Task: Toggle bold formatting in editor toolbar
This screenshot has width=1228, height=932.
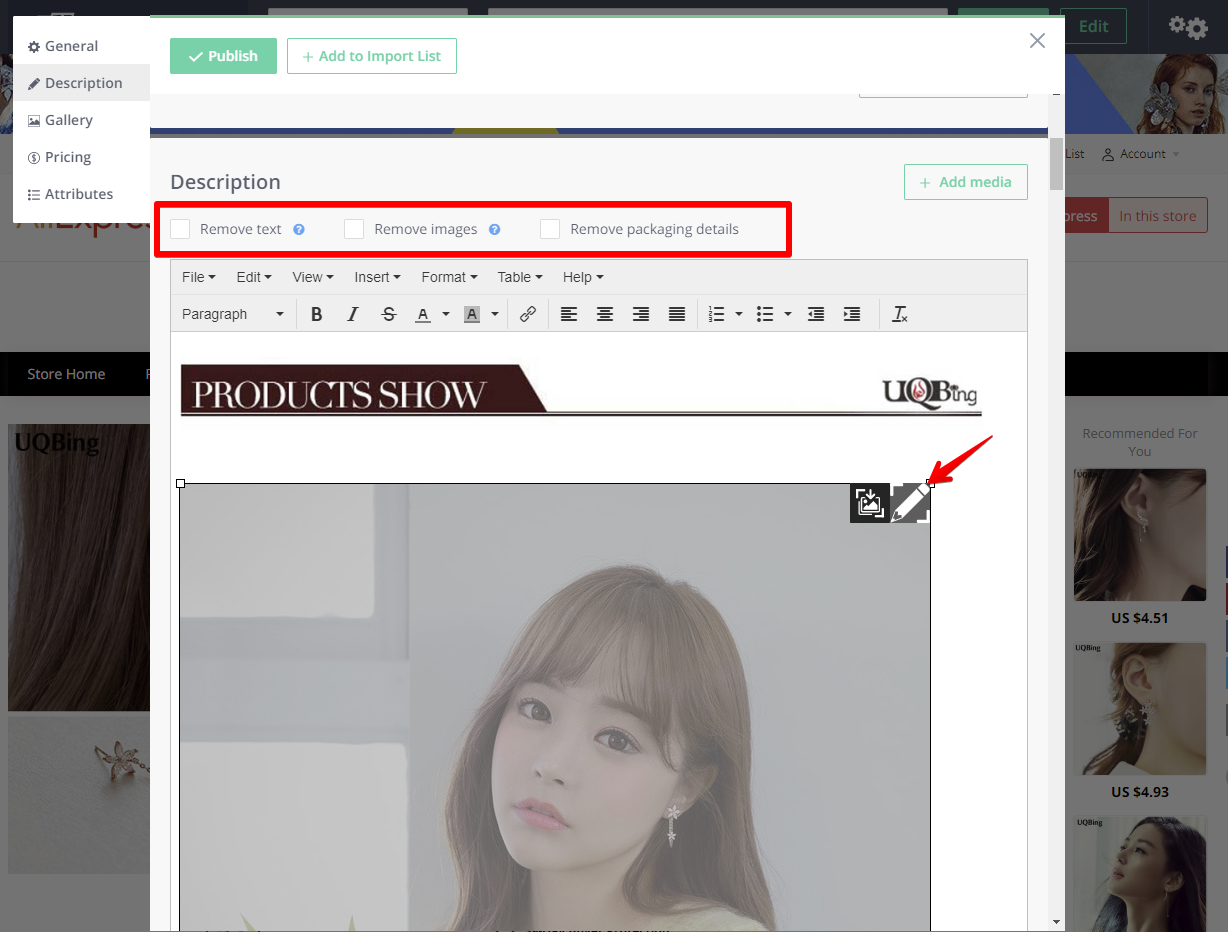Action: [316, 314]
